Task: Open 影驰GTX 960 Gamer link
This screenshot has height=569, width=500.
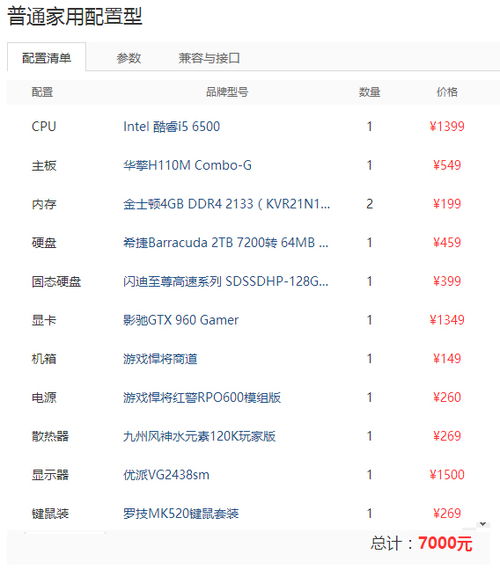Action: click(x=181, y=320)
